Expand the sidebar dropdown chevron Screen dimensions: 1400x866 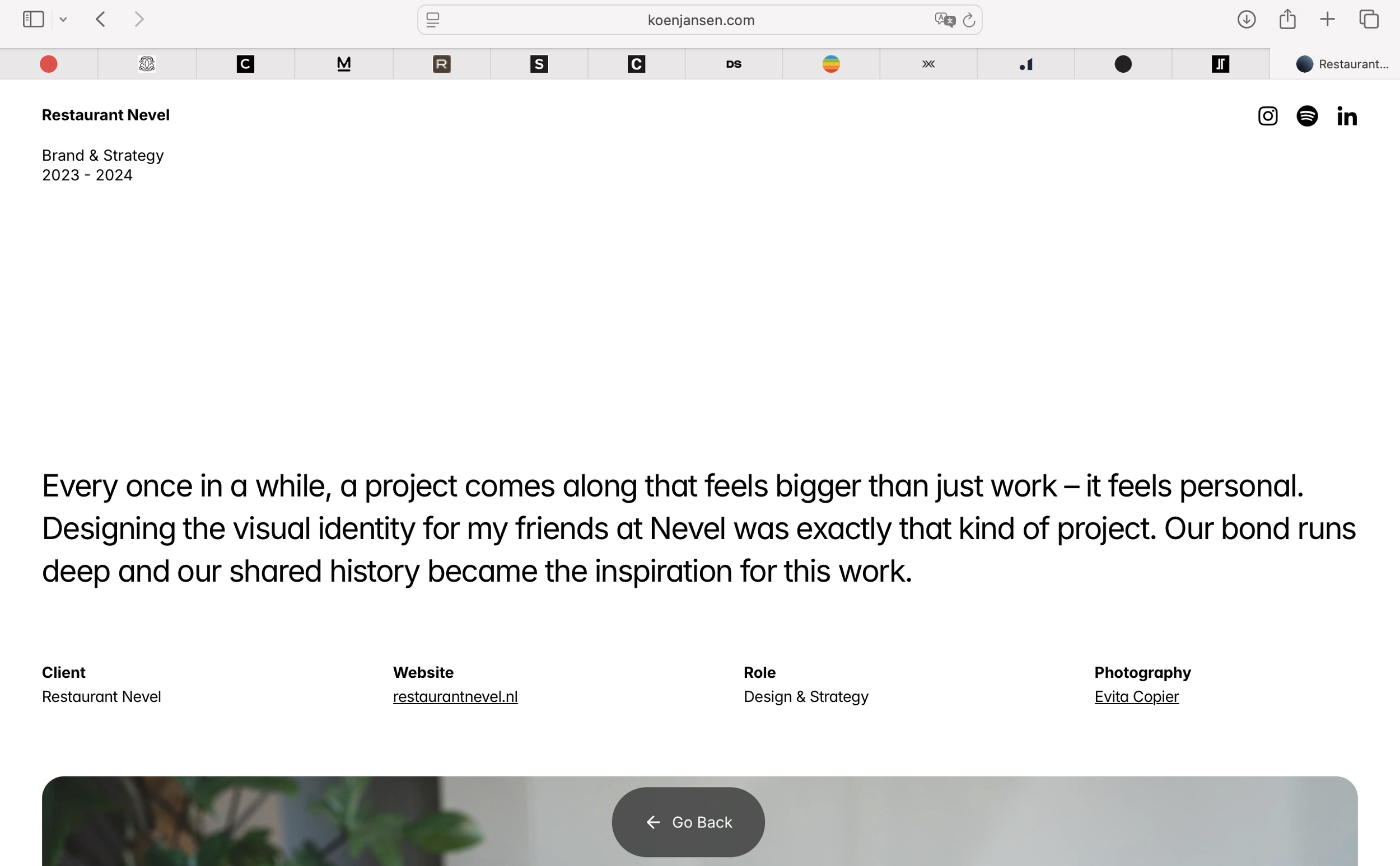point(63,20)
